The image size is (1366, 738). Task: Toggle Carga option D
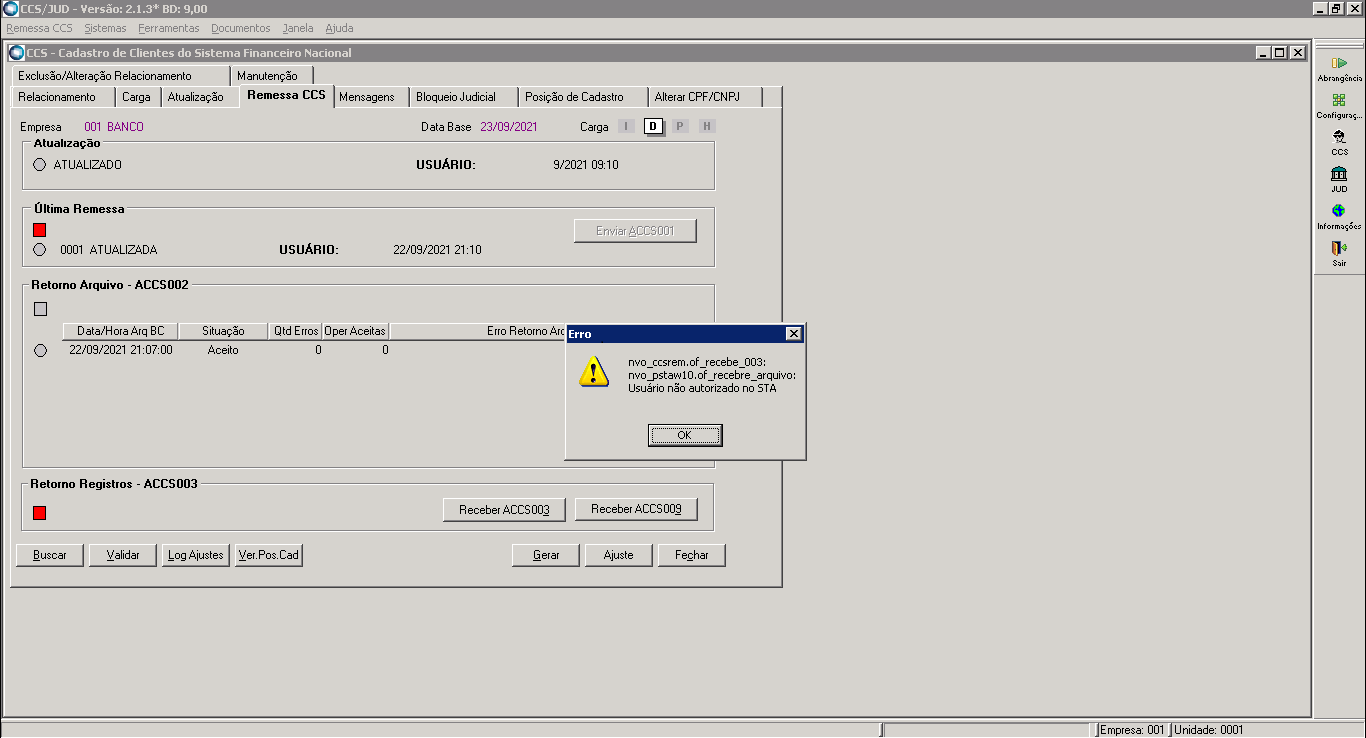653,126
